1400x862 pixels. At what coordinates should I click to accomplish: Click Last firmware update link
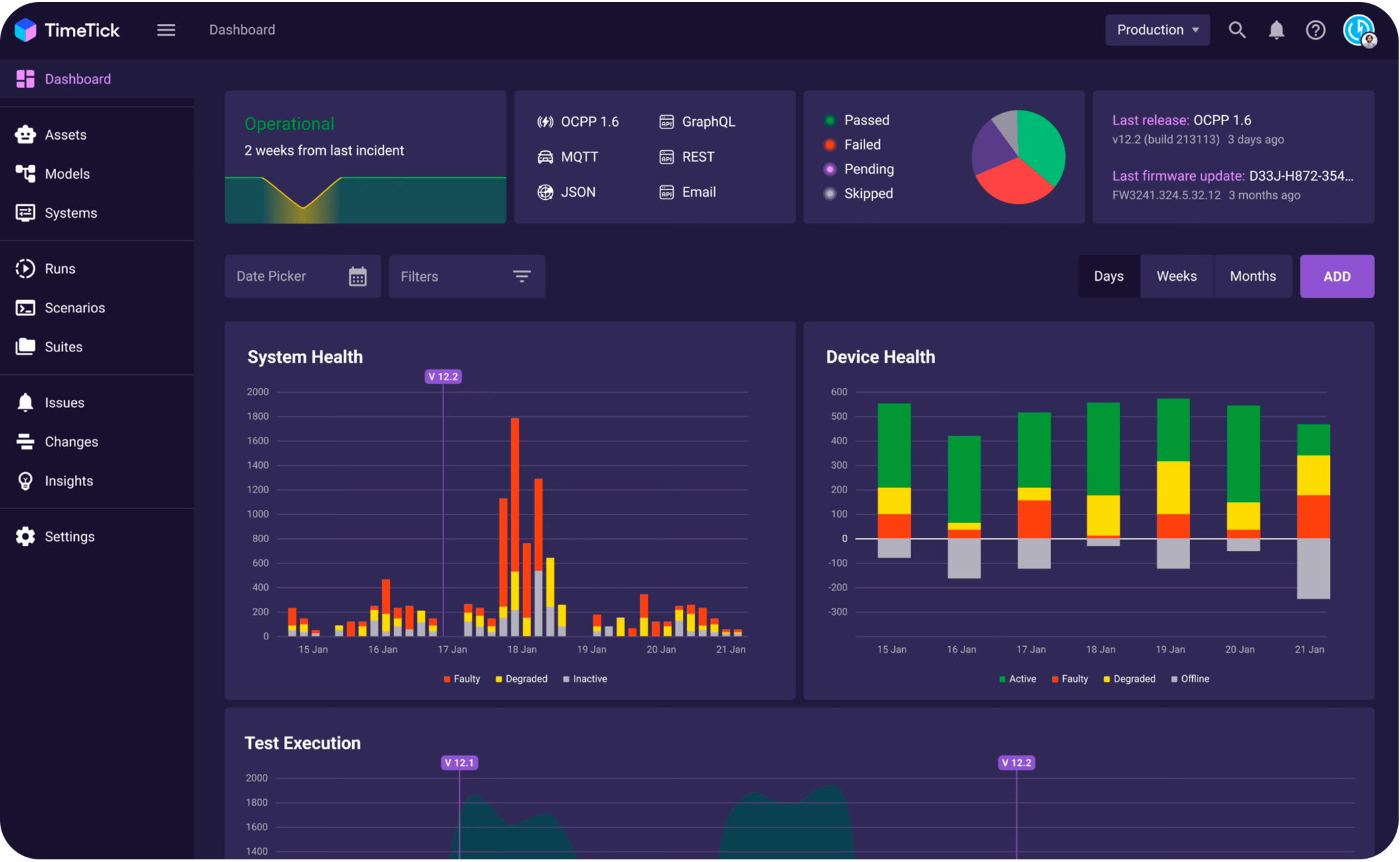pos(1179,175)
